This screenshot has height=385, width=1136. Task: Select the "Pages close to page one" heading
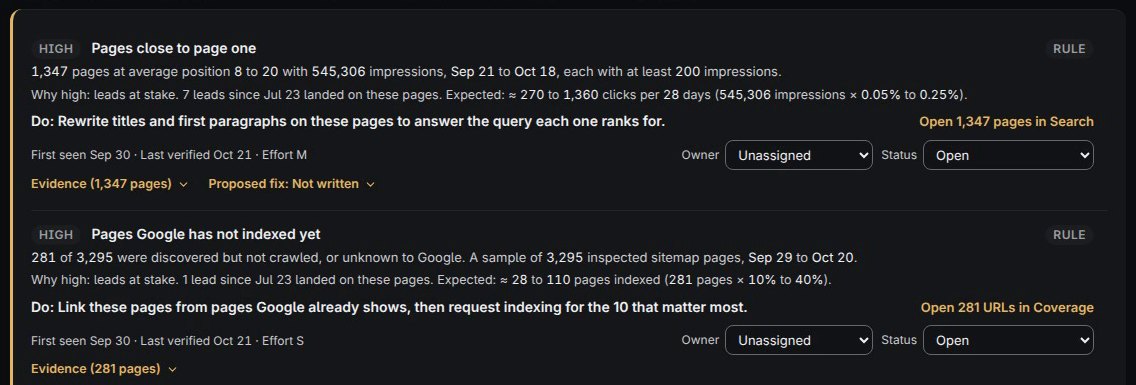click(x=174, y=49)
